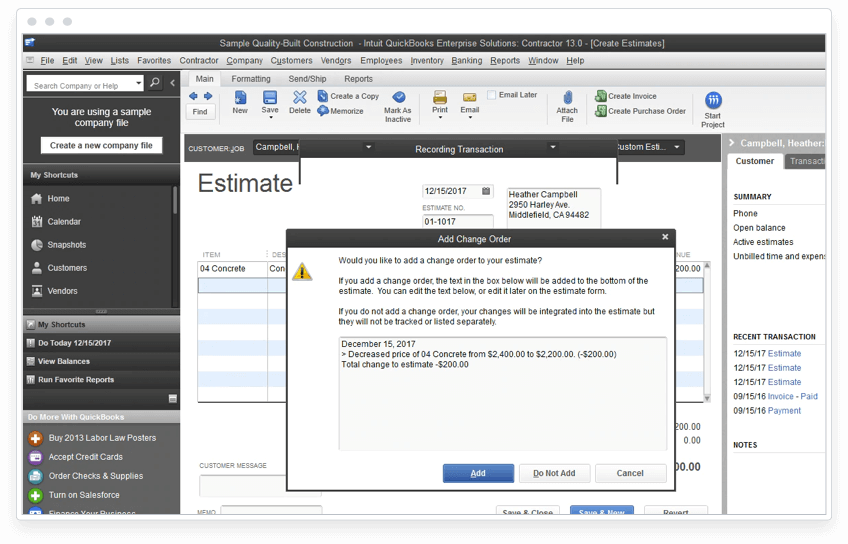Open the Customer:Job dropdown

click(x=368, y=147)
